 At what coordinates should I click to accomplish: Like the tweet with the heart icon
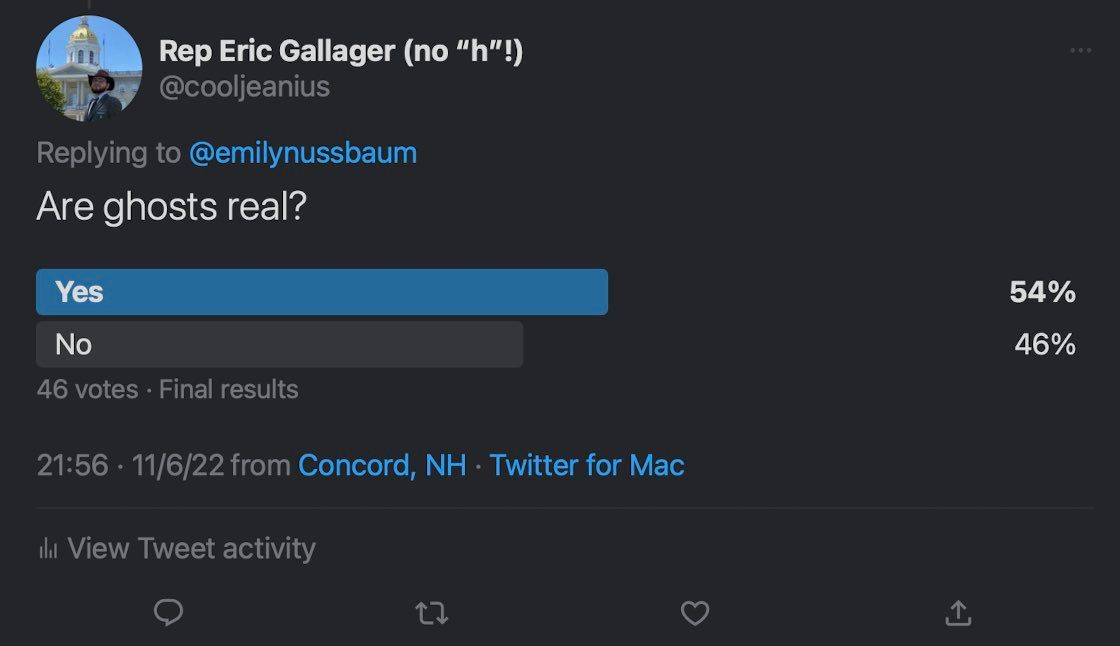pos(694,613)
